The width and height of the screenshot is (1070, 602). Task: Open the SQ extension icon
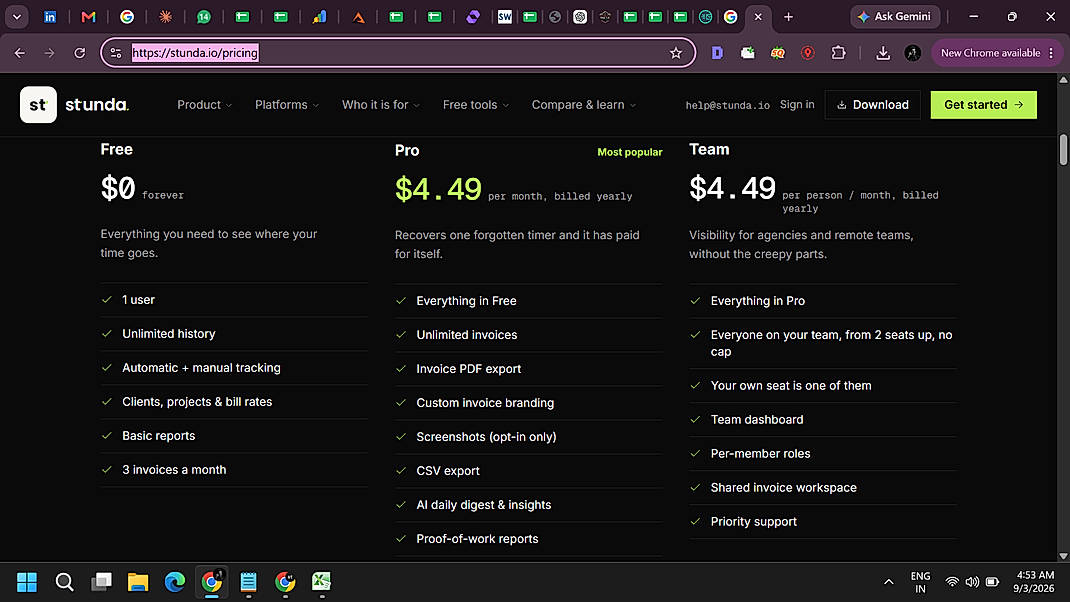(x=777, y=53)
